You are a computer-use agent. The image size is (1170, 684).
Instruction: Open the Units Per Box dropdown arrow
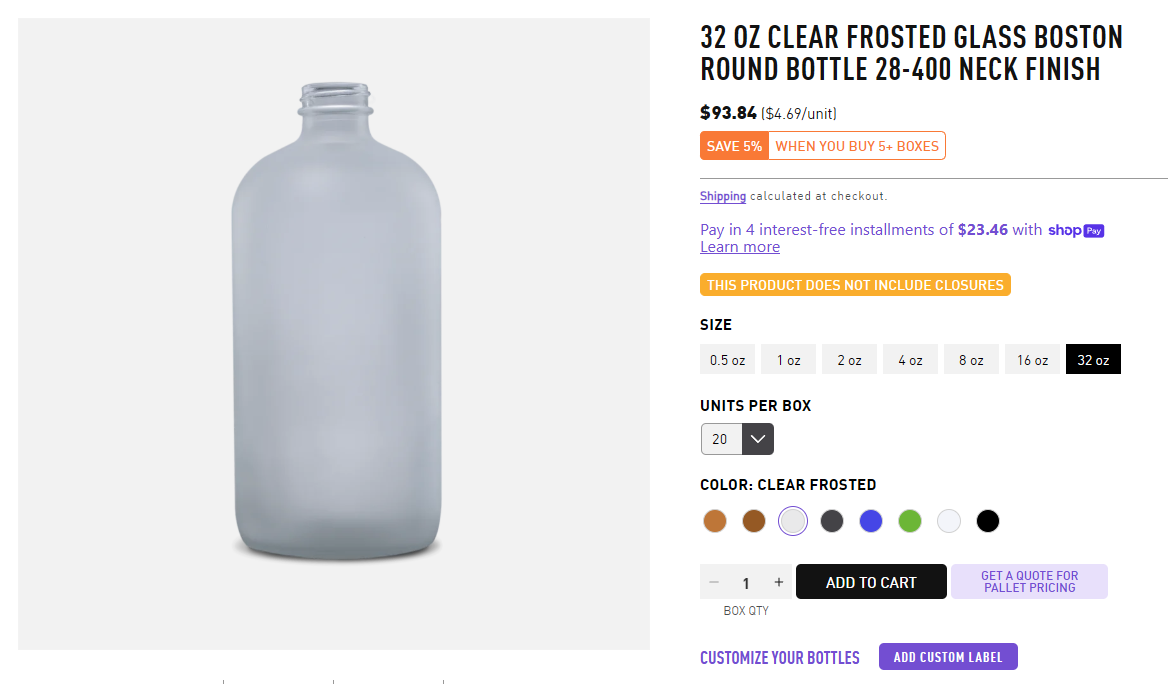758,439
